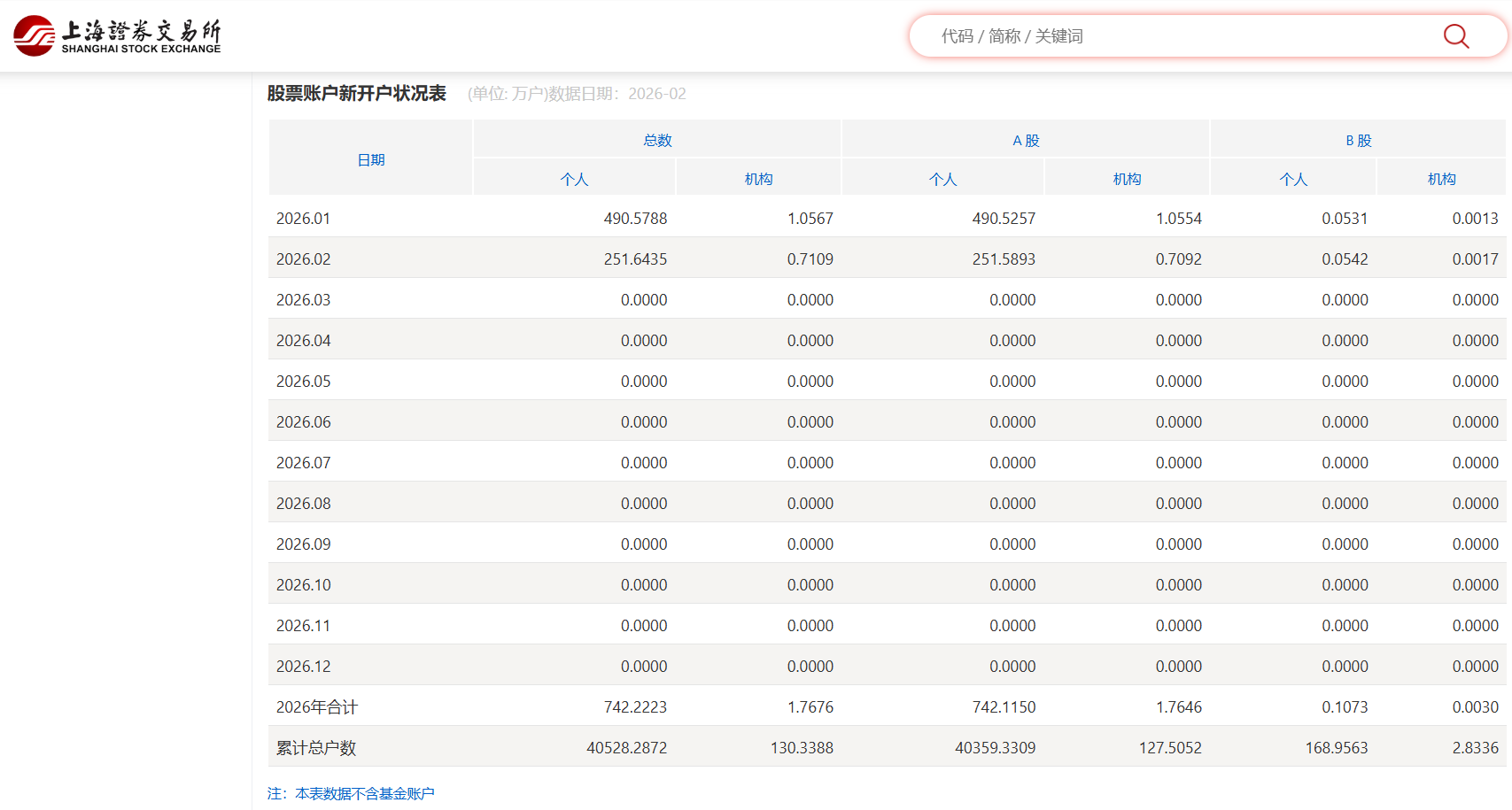Click the 累计总户数 row label

tap(315, 748)
